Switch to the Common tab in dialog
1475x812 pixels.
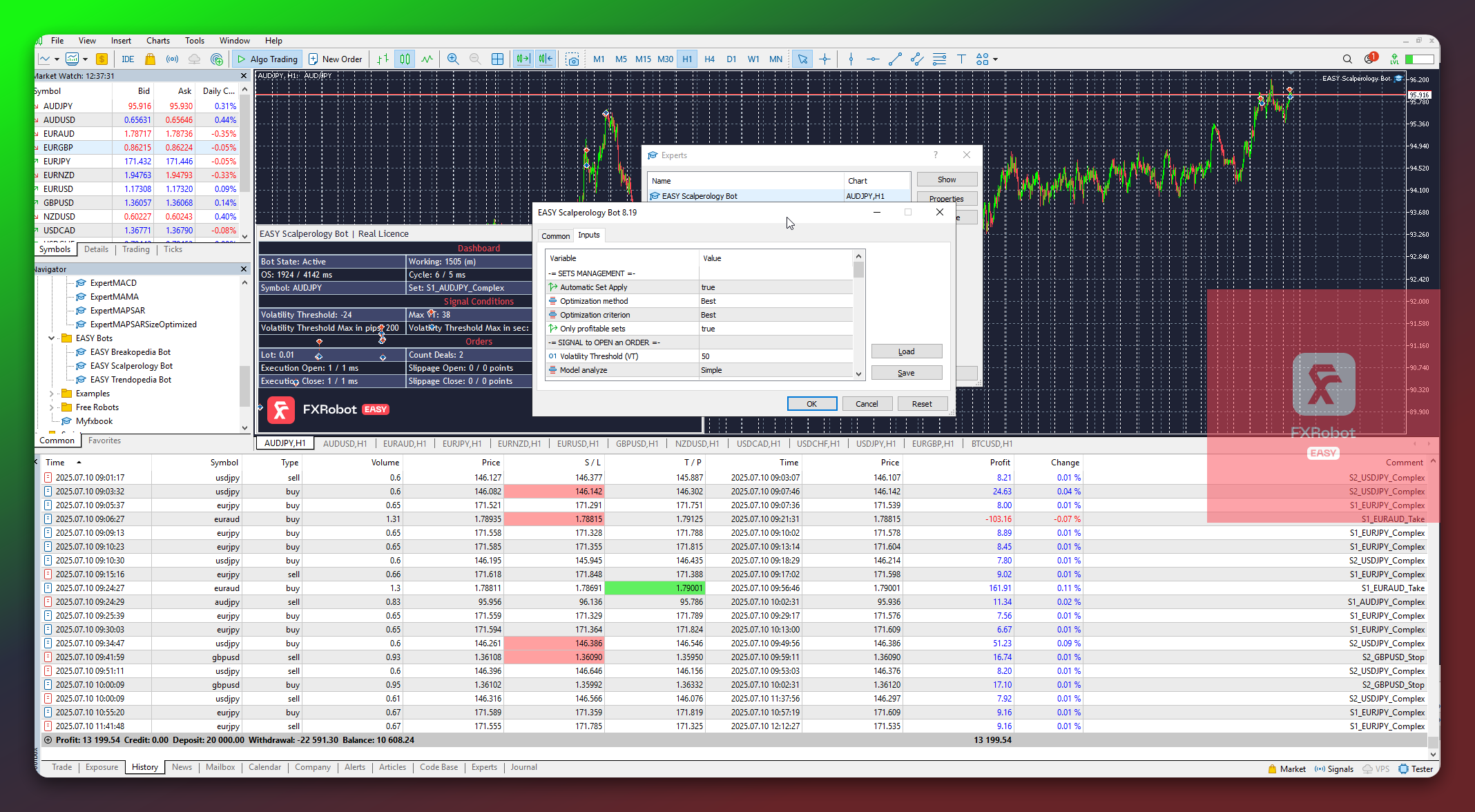coord(555,236)
